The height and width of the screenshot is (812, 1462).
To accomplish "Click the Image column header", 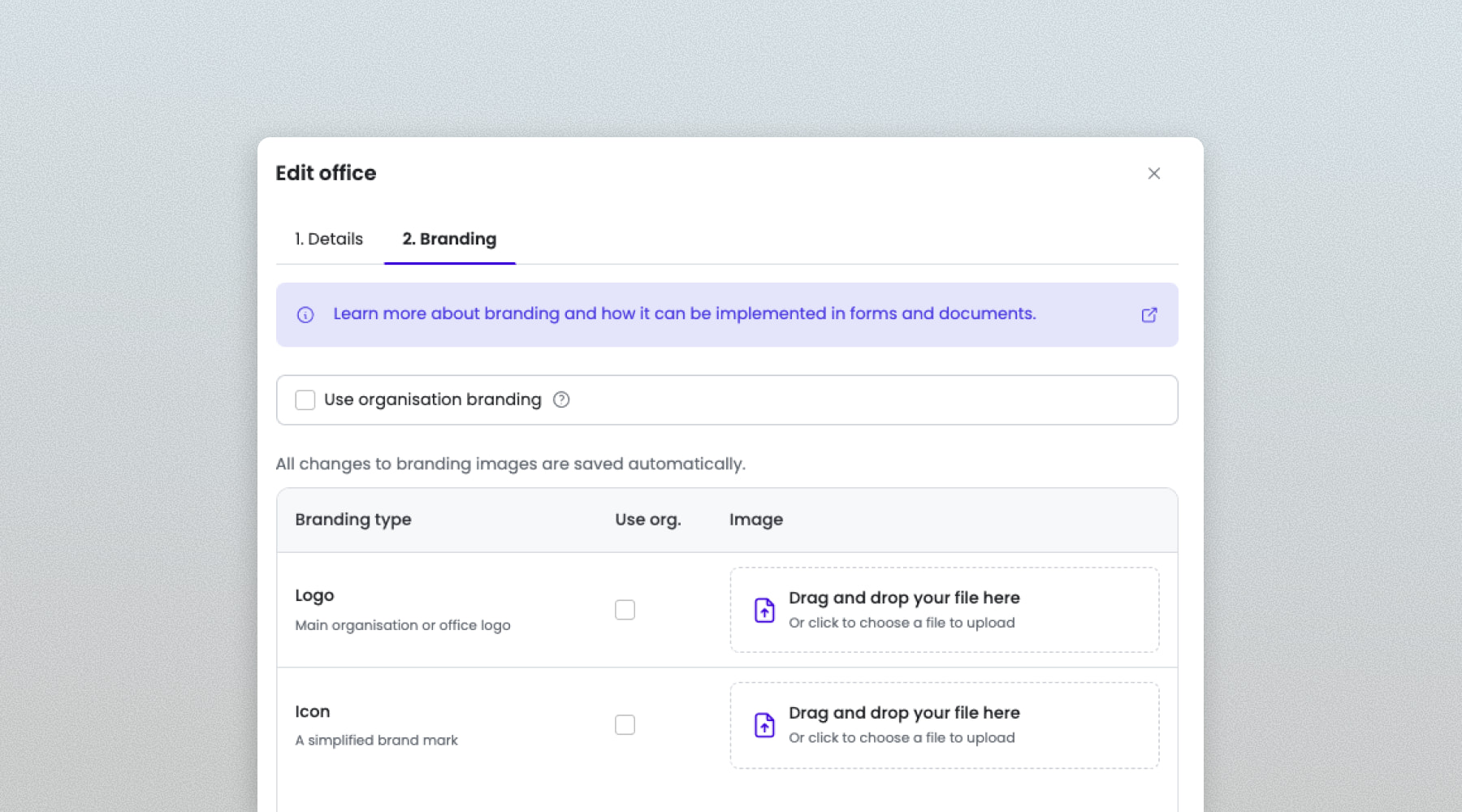I will (x=755, y=520).
